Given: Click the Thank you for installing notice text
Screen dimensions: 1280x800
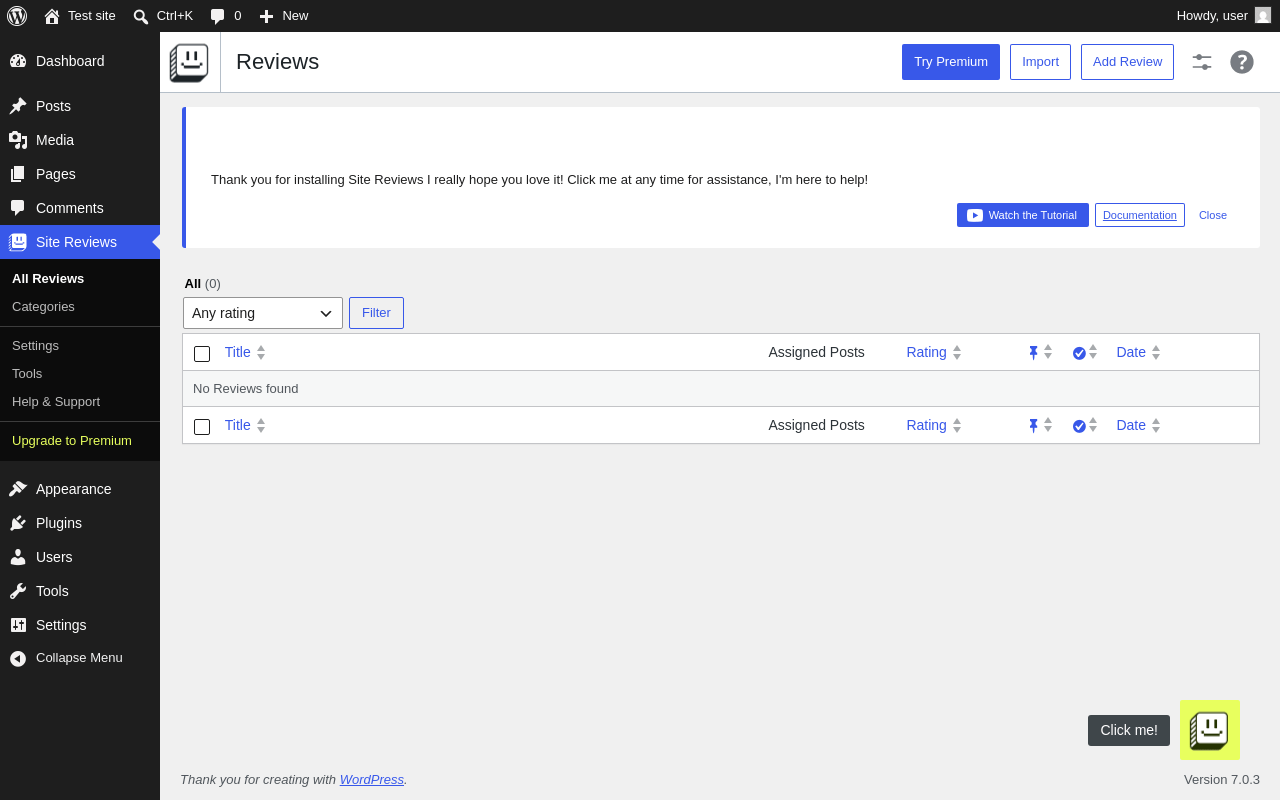Looking at the screenshot, I should click(x=539, y=180).
